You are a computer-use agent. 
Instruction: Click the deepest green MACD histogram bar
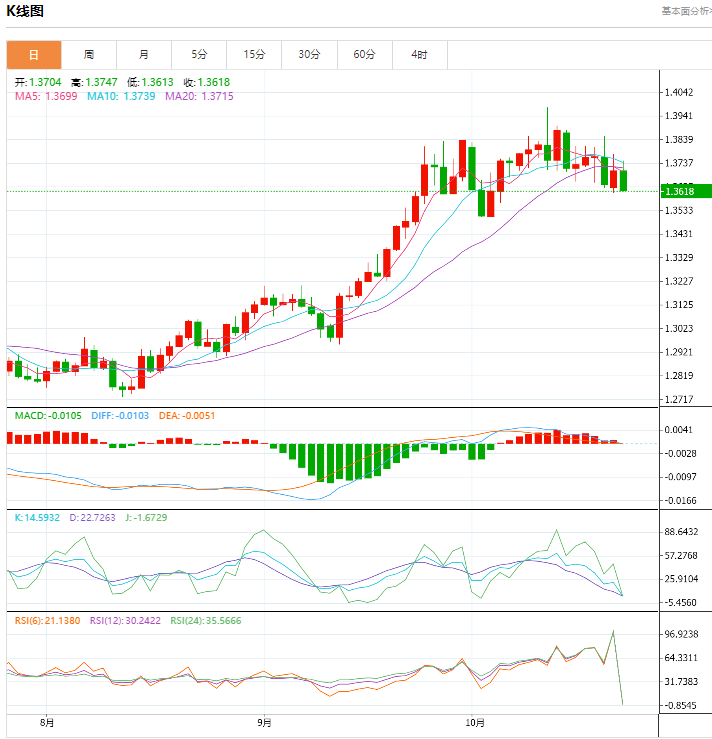click(x=330, y=463)
